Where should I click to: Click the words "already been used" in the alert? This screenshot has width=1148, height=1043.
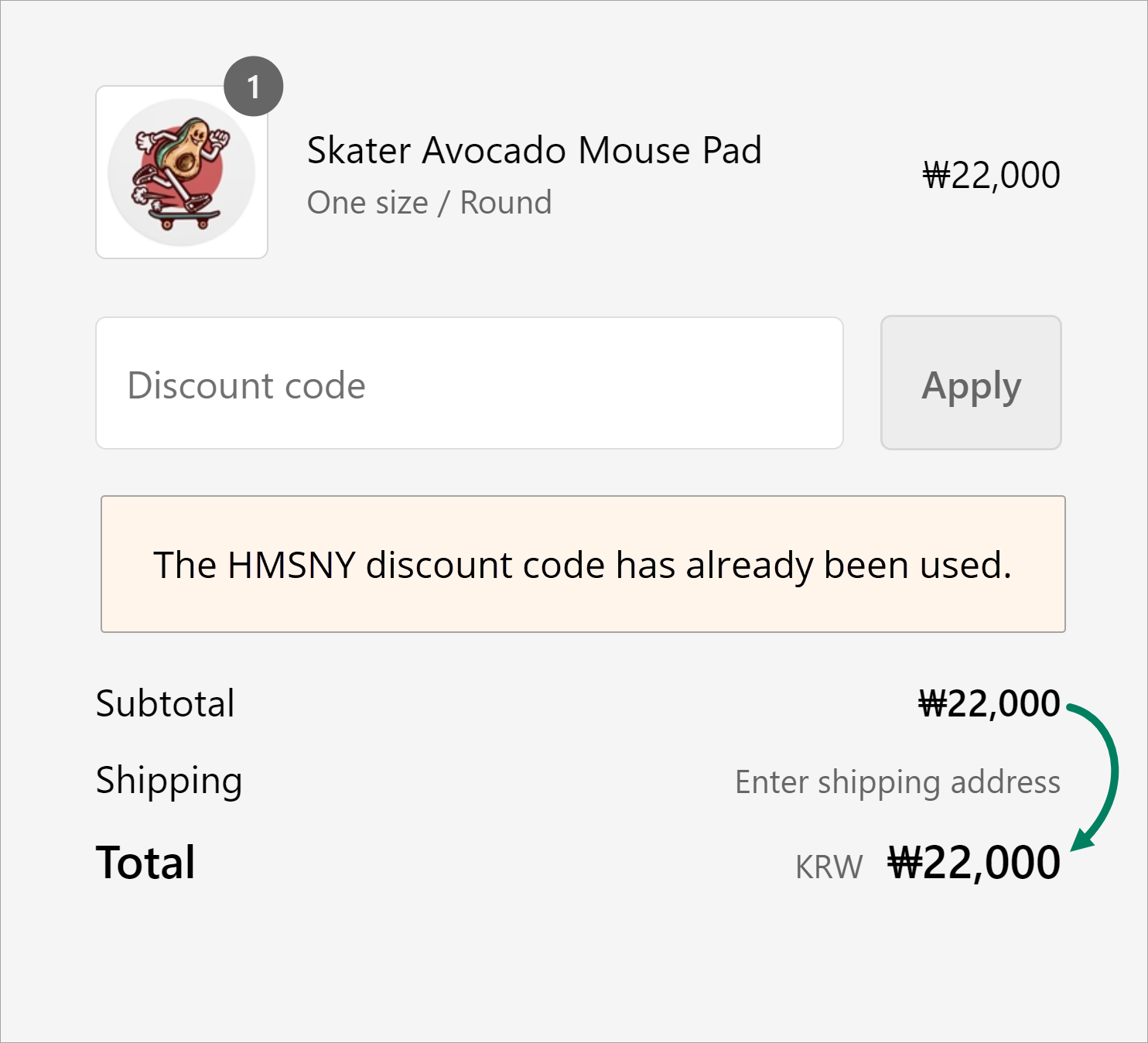coord(849,565)
